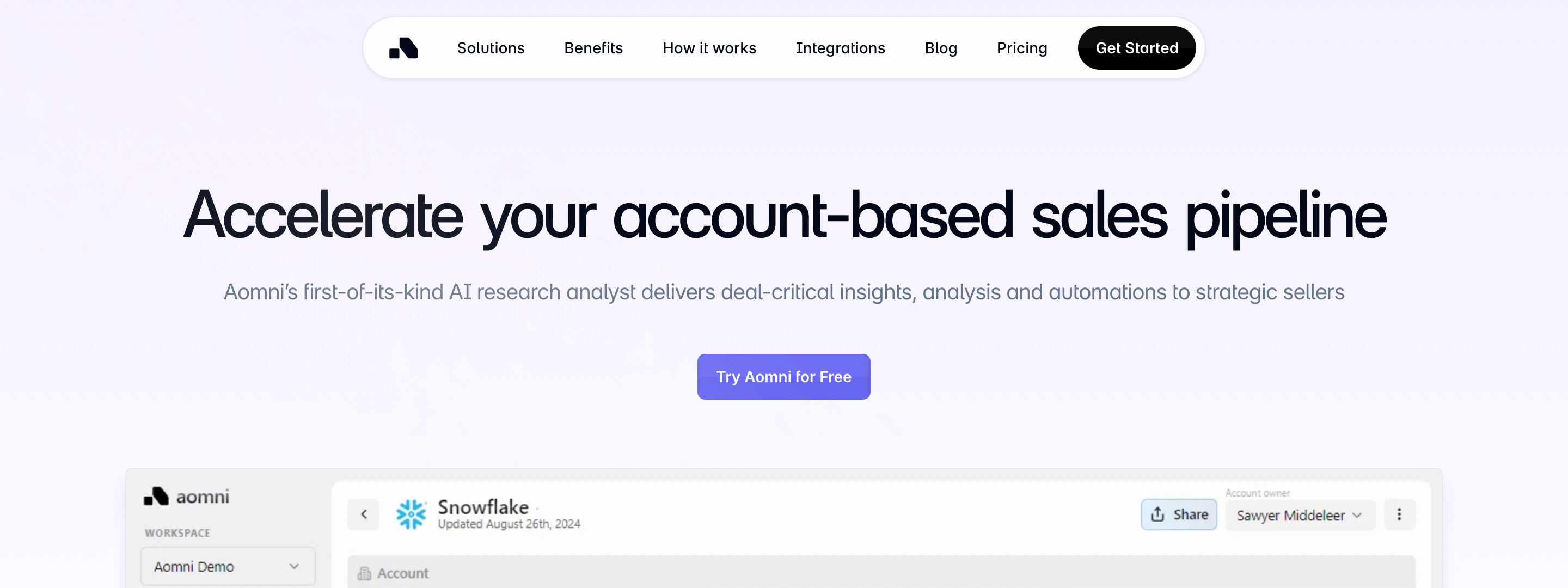Select the Account section header bar
This screenshot has height=588, width=1568.
(x=880, y=573)
